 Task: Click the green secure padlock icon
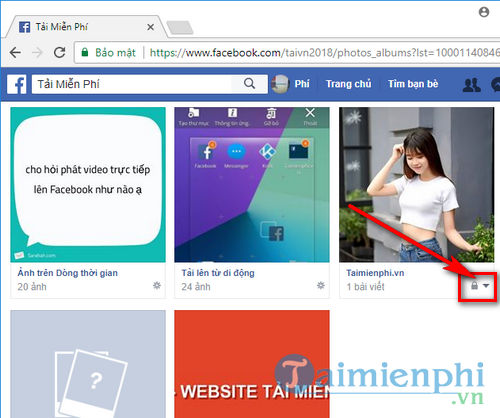85,52
